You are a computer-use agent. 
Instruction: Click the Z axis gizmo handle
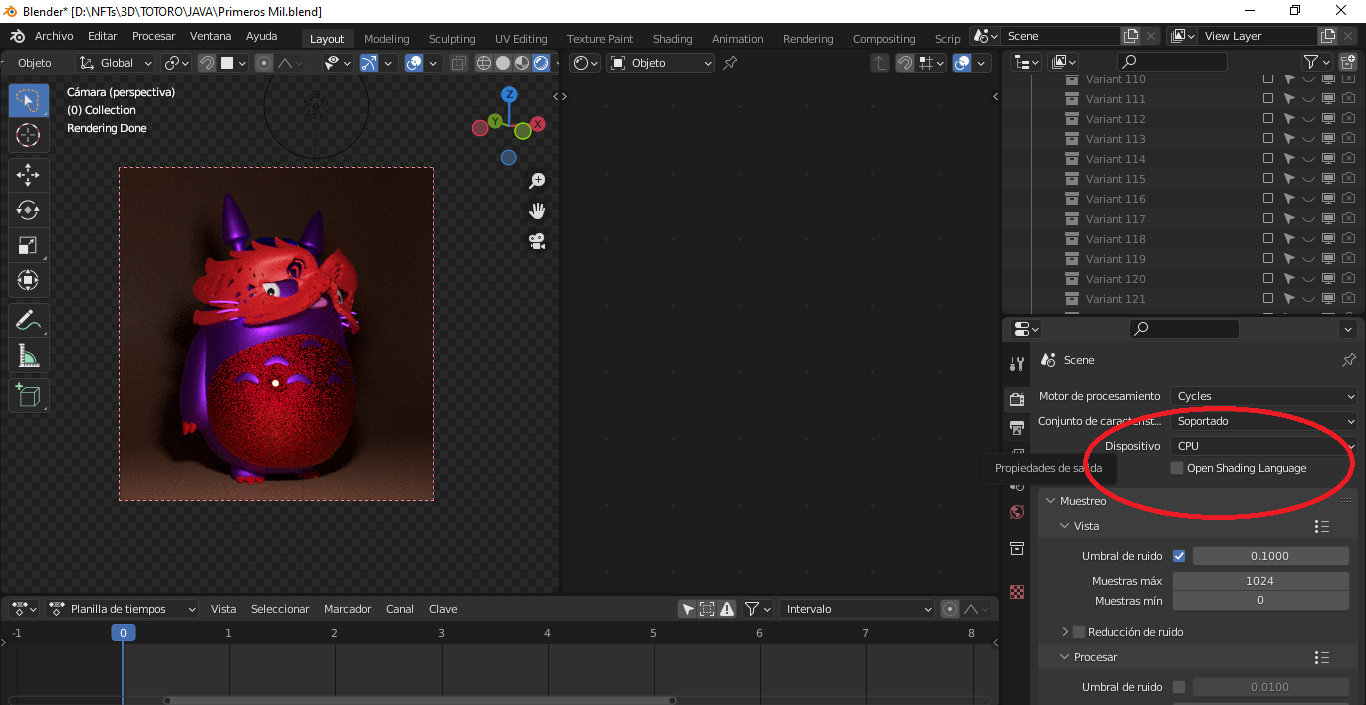tap(509, 94)
